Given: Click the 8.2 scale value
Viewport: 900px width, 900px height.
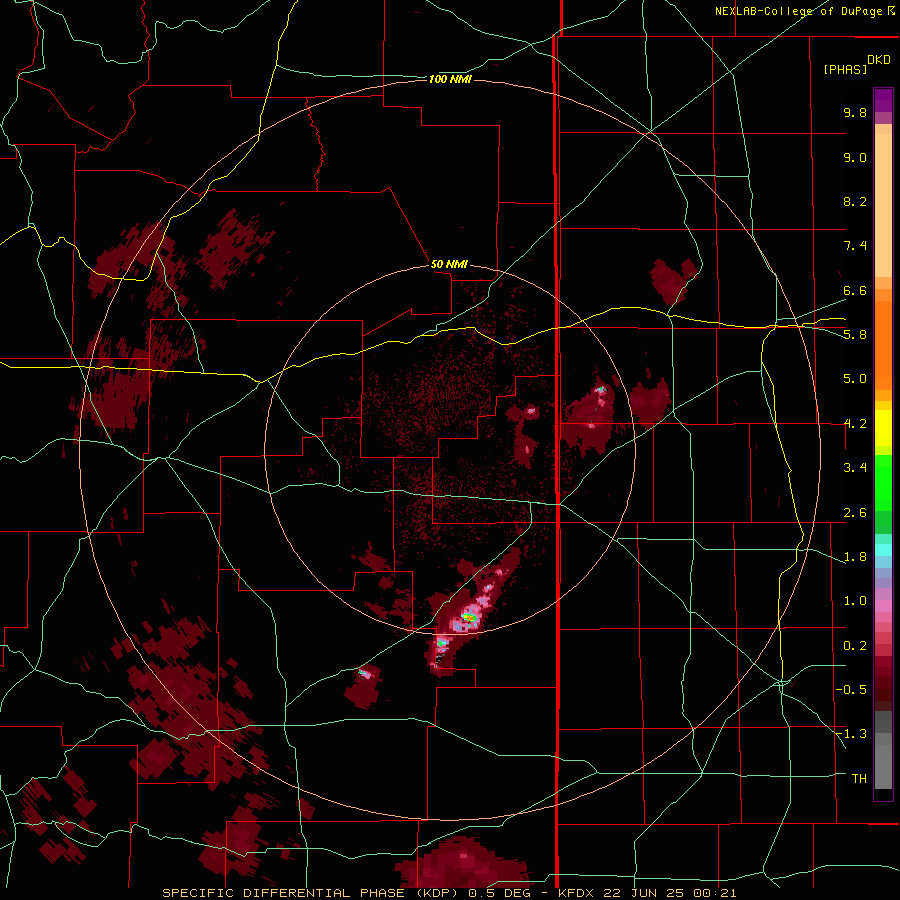Looking at the screenshot, I should 855,201.
